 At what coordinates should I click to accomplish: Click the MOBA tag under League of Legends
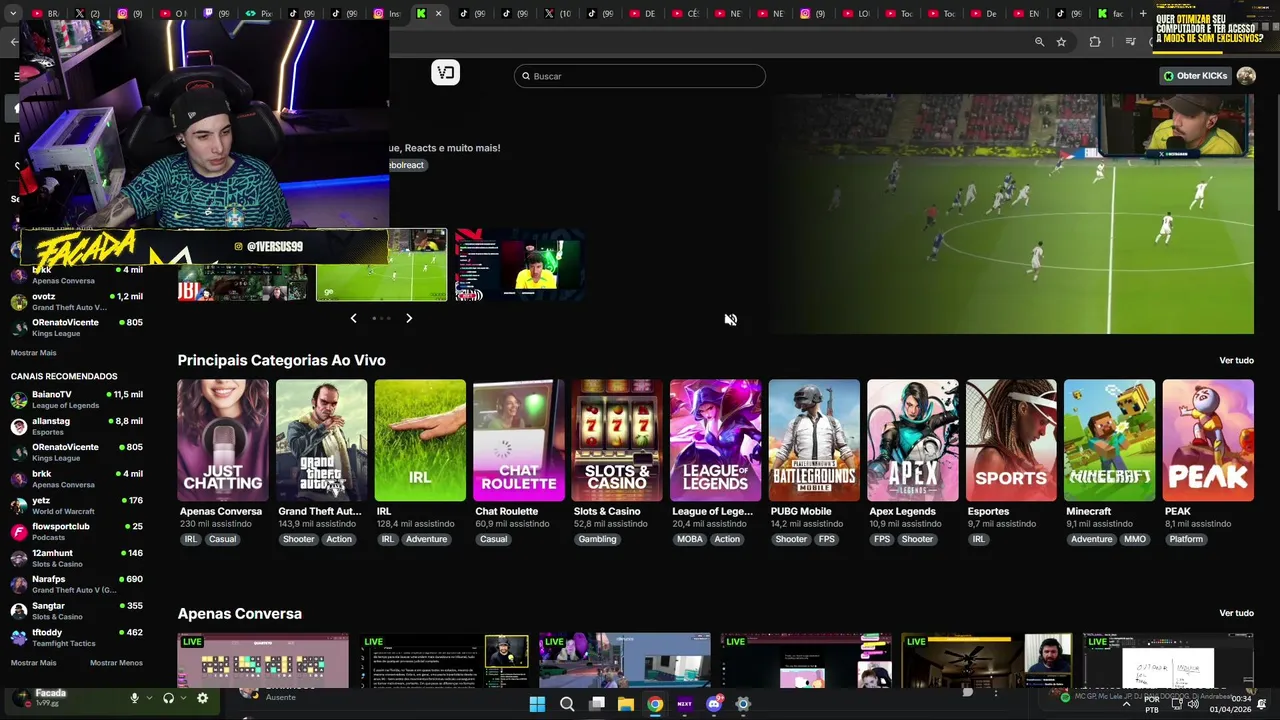690,539
